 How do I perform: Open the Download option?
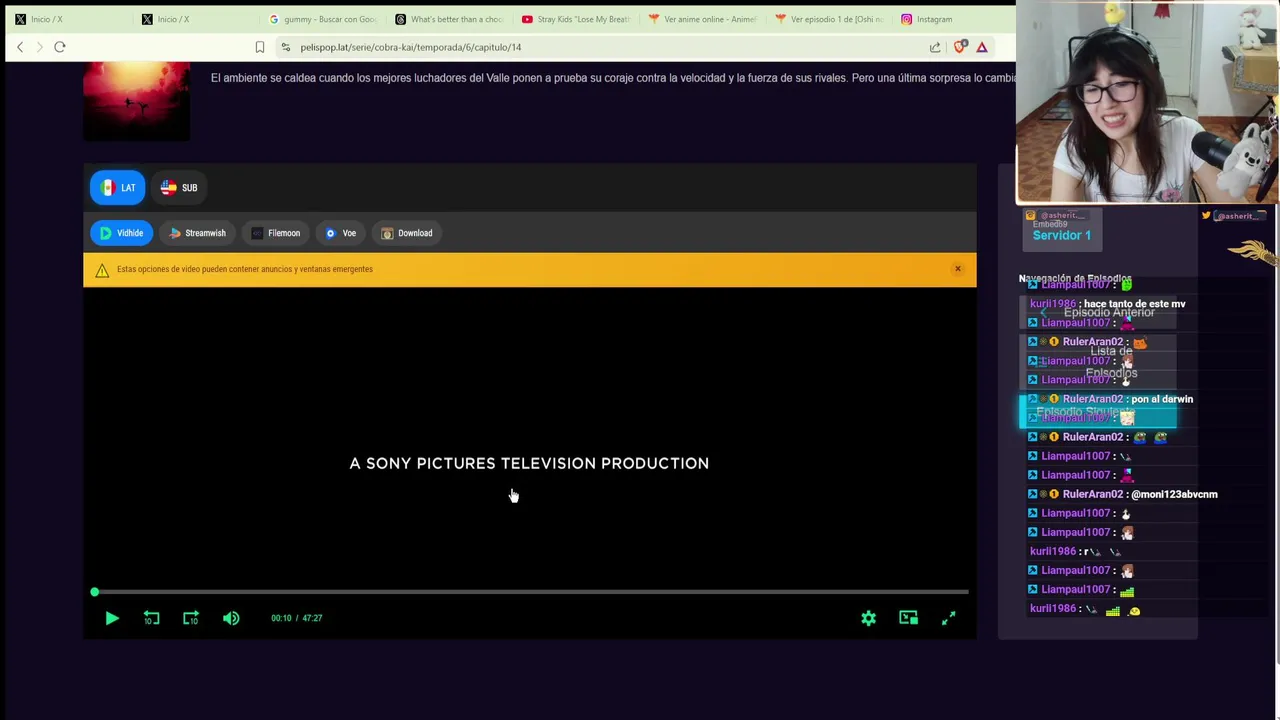tap(407, 233)
